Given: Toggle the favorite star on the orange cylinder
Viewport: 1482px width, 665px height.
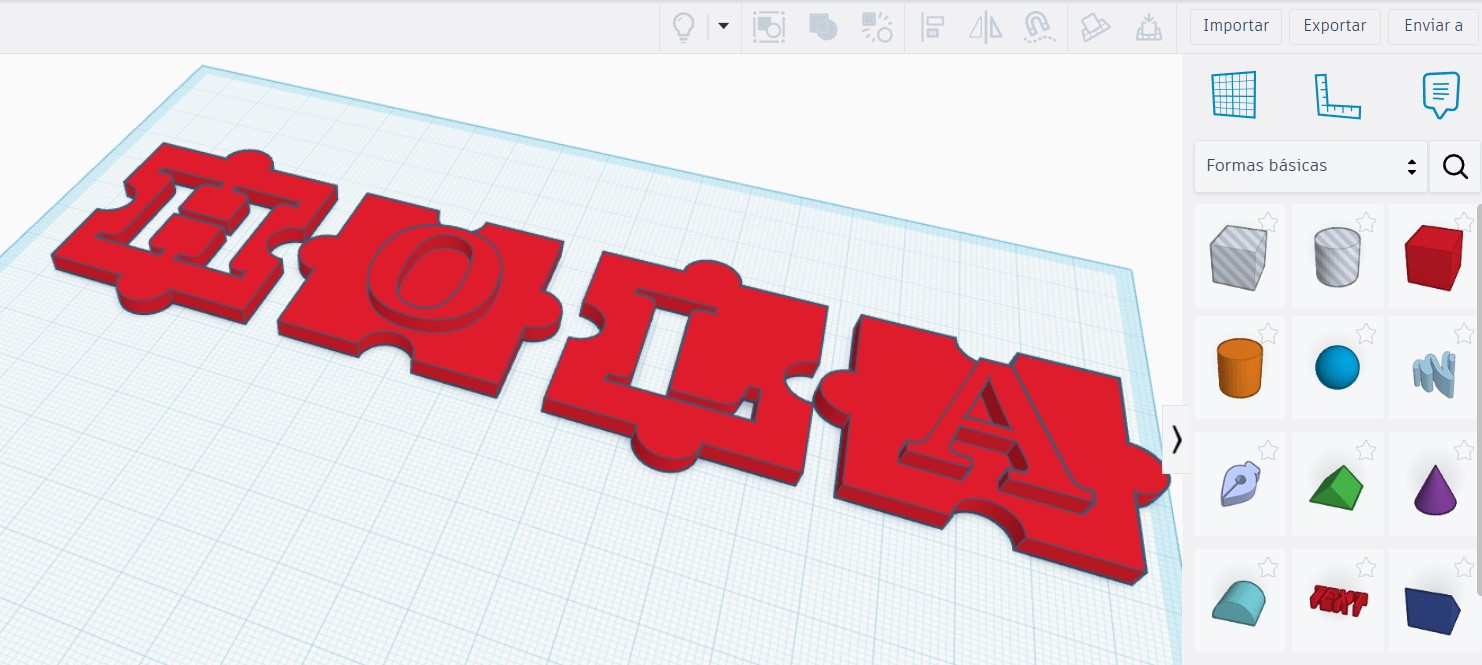Looking at the screenshot, I should click(1268, 333).
